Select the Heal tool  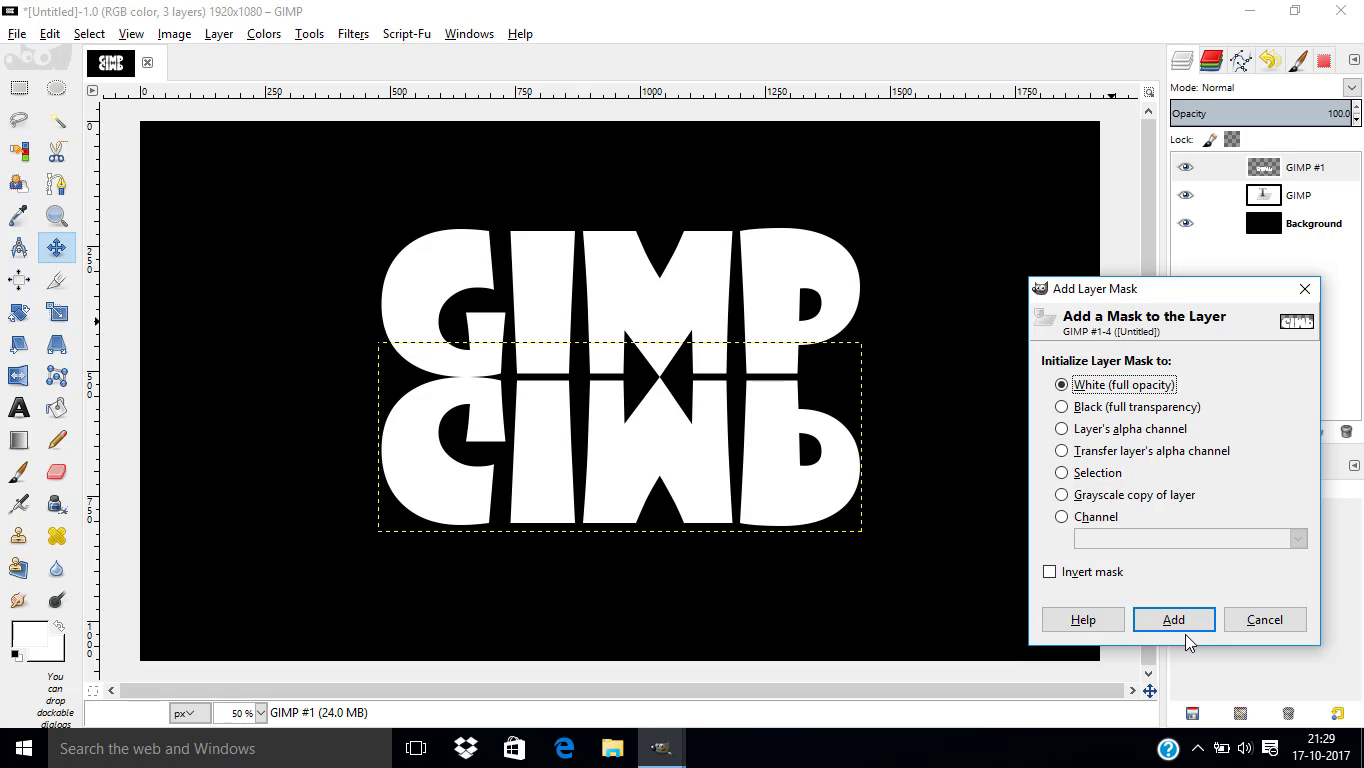pyautogui.click(x=57, y=536)
